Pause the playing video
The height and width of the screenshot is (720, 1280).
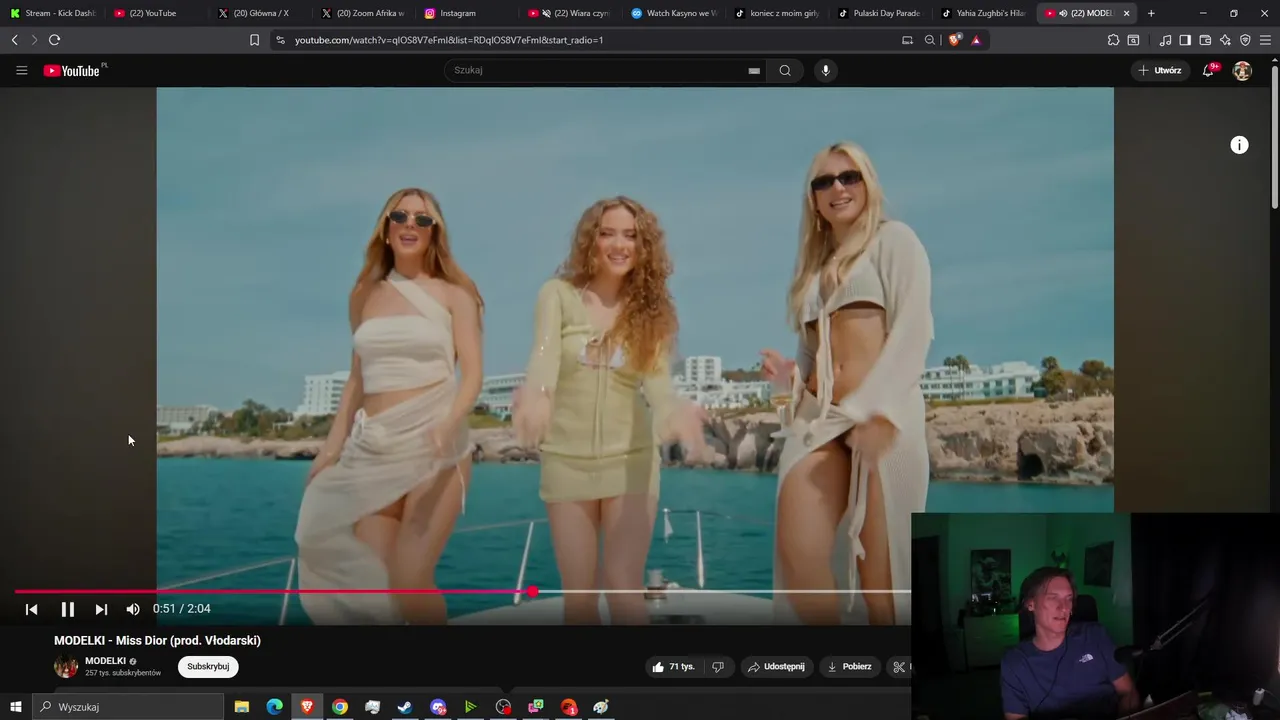point(67,609)
